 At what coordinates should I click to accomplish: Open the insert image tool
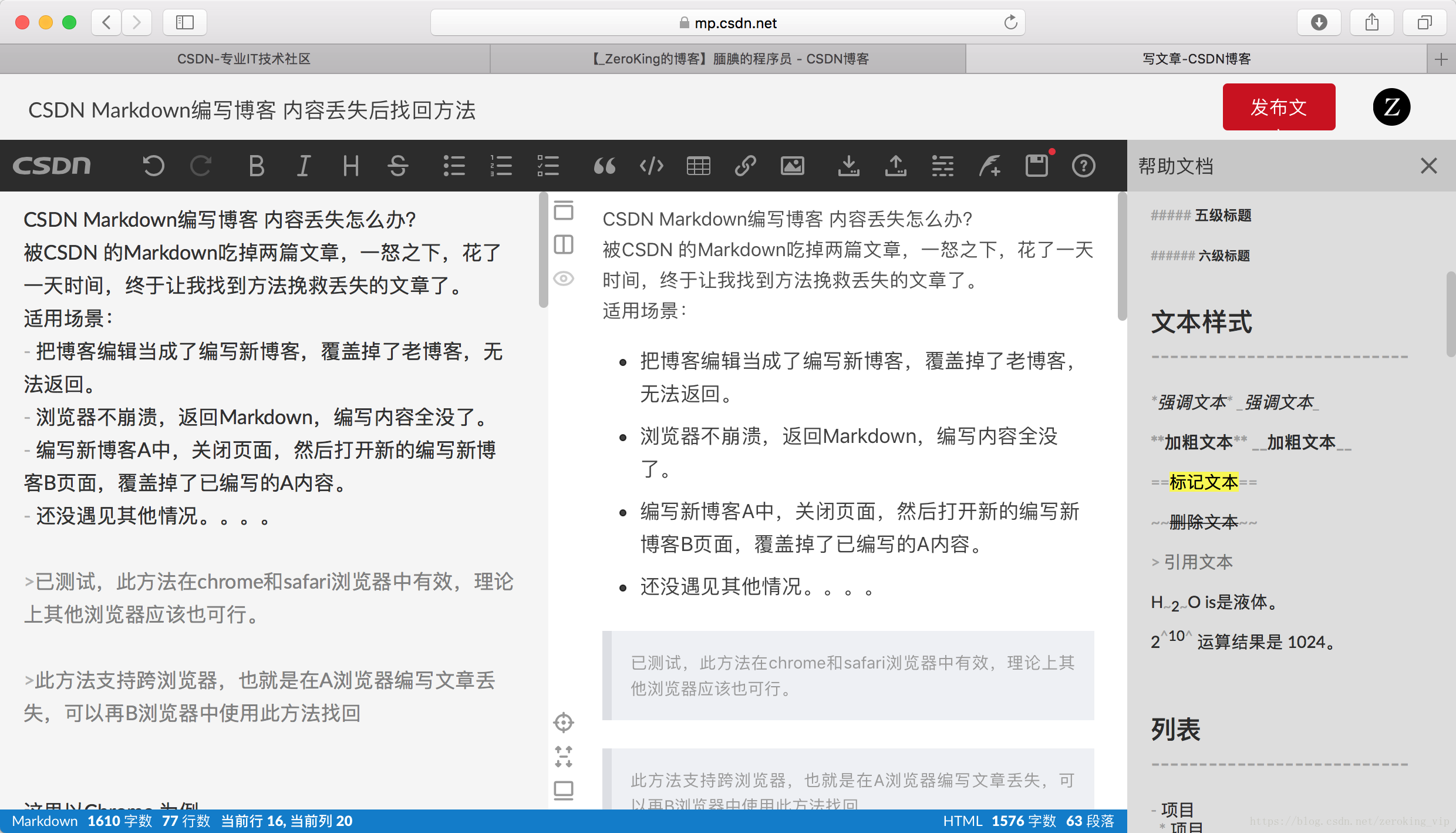pos(792,166)
